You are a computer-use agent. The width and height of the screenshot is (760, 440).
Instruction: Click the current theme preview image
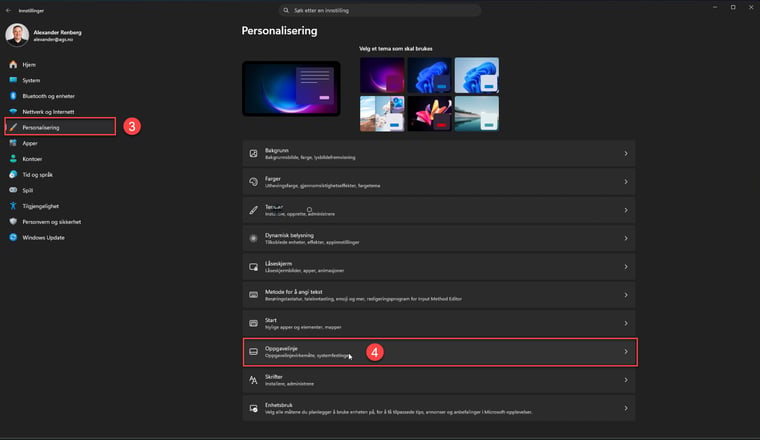click(x=291, y=88)
